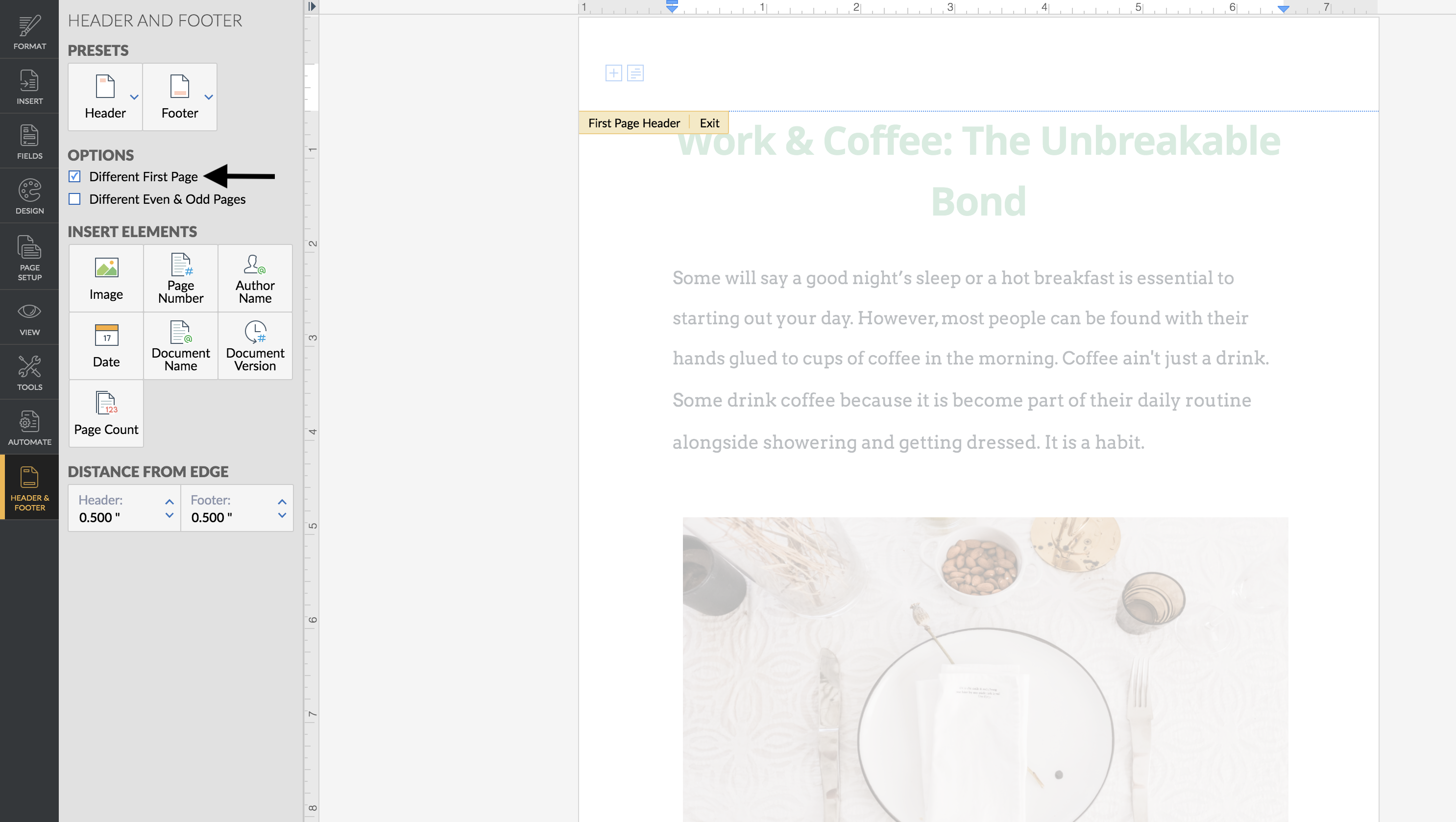Expand the Header preset dropdown
Image resolution: width=1456 pixels, height=822 pixels.
tap(134, 97)
